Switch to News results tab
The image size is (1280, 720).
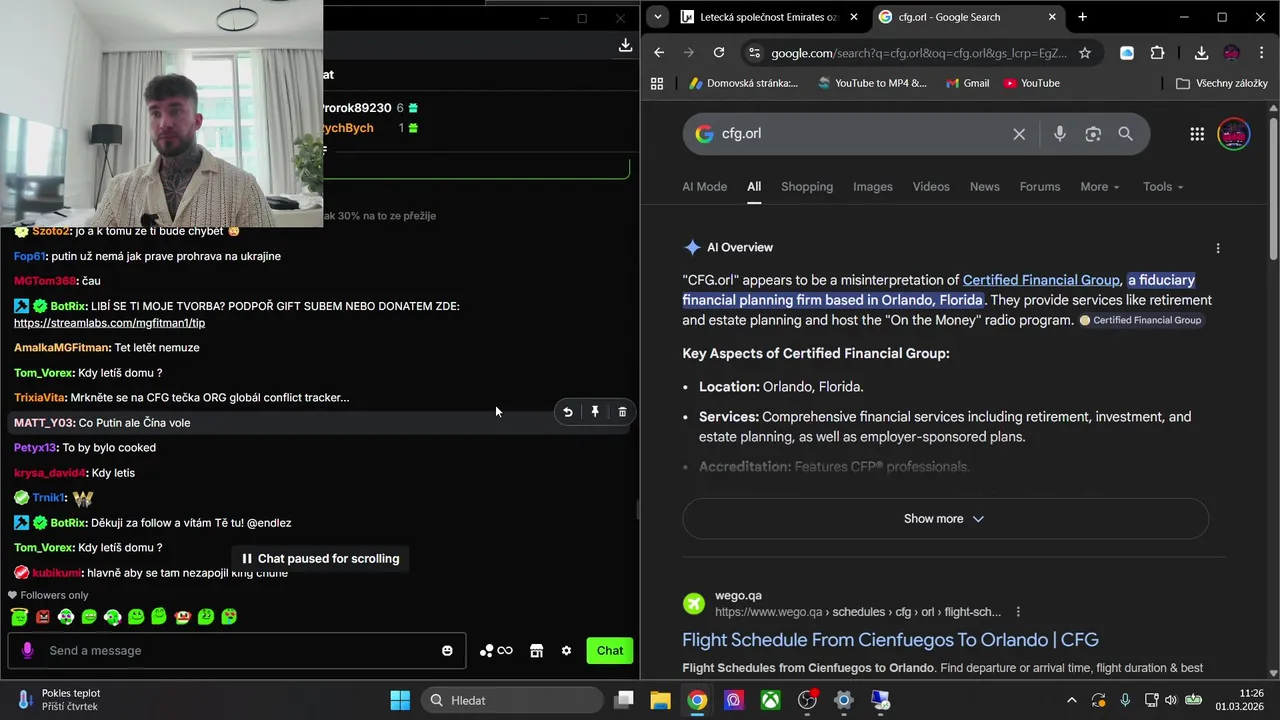985,187
